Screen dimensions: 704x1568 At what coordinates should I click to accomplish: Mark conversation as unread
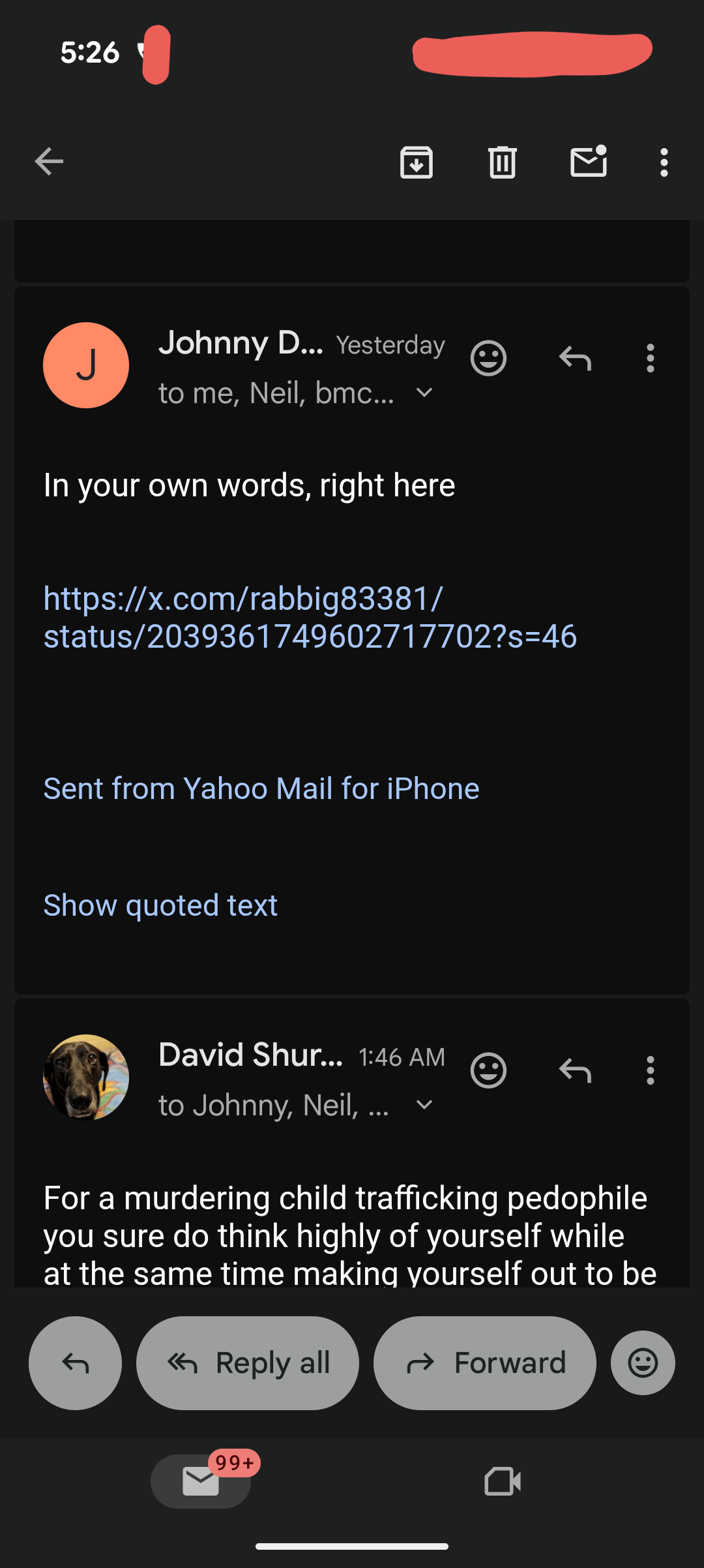[589, 162]
